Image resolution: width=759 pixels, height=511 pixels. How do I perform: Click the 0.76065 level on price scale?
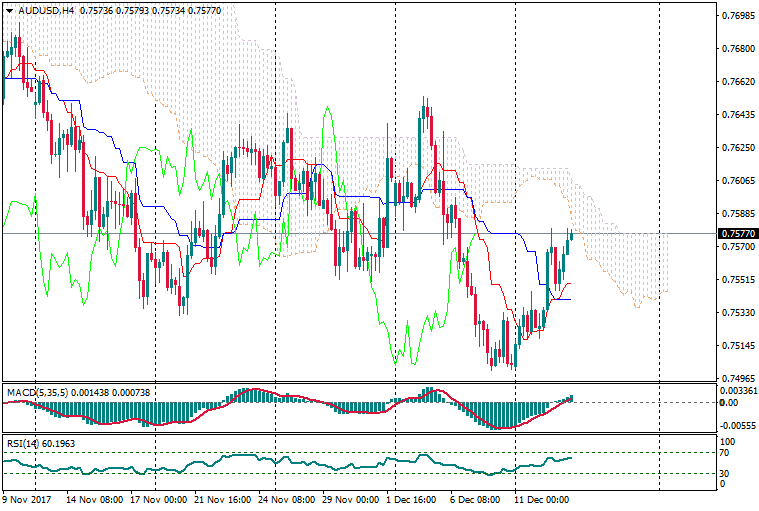(736, 181)
